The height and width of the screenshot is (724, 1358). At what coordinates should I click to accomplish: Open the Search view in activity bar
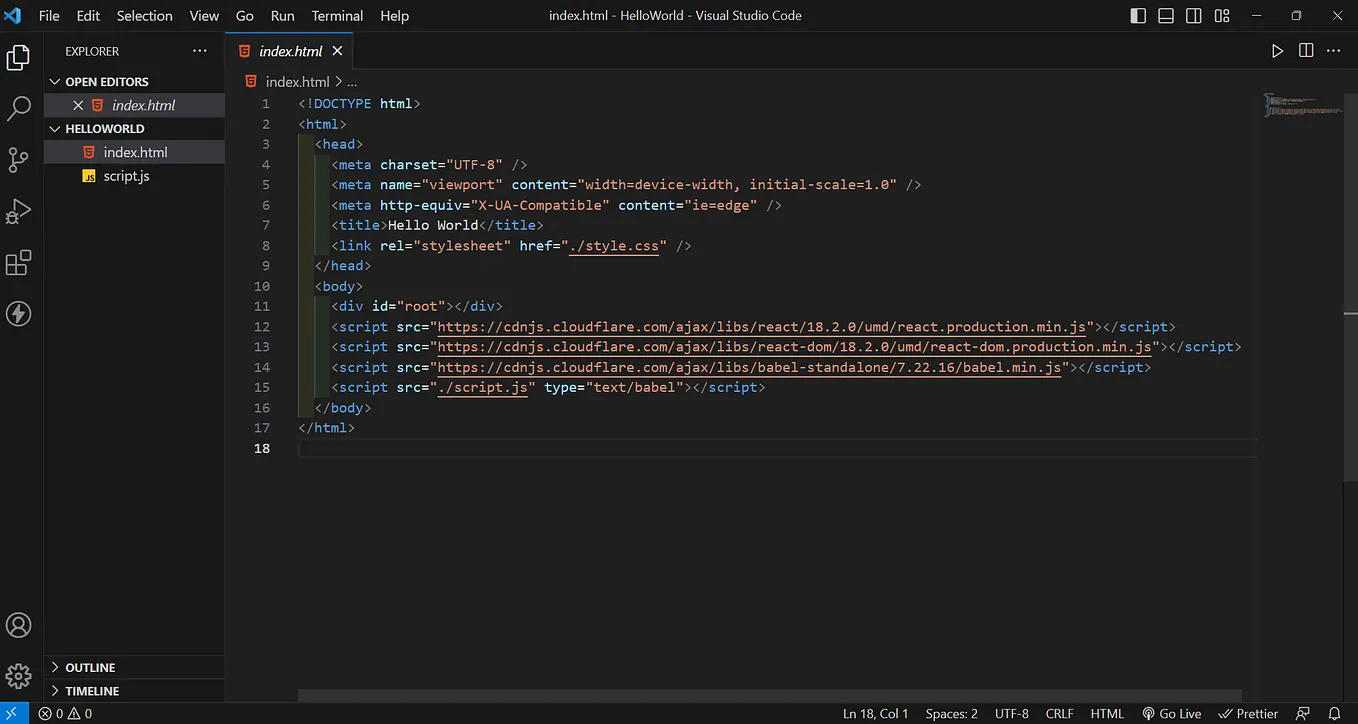(x=19, y=108)
